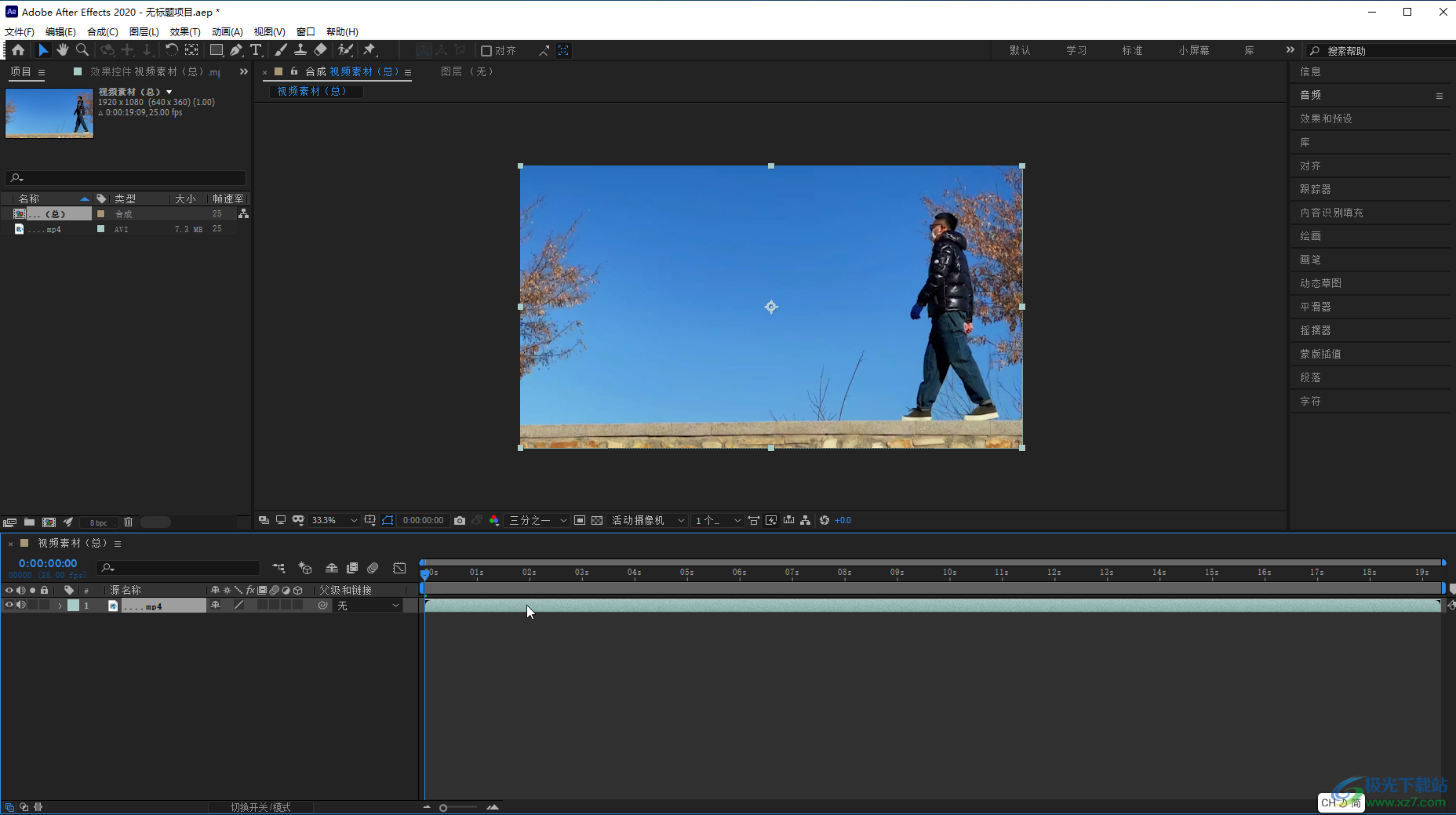Open the 动画(A) menu
This screenshot has height=815, width=1456.
pos(227,32)
